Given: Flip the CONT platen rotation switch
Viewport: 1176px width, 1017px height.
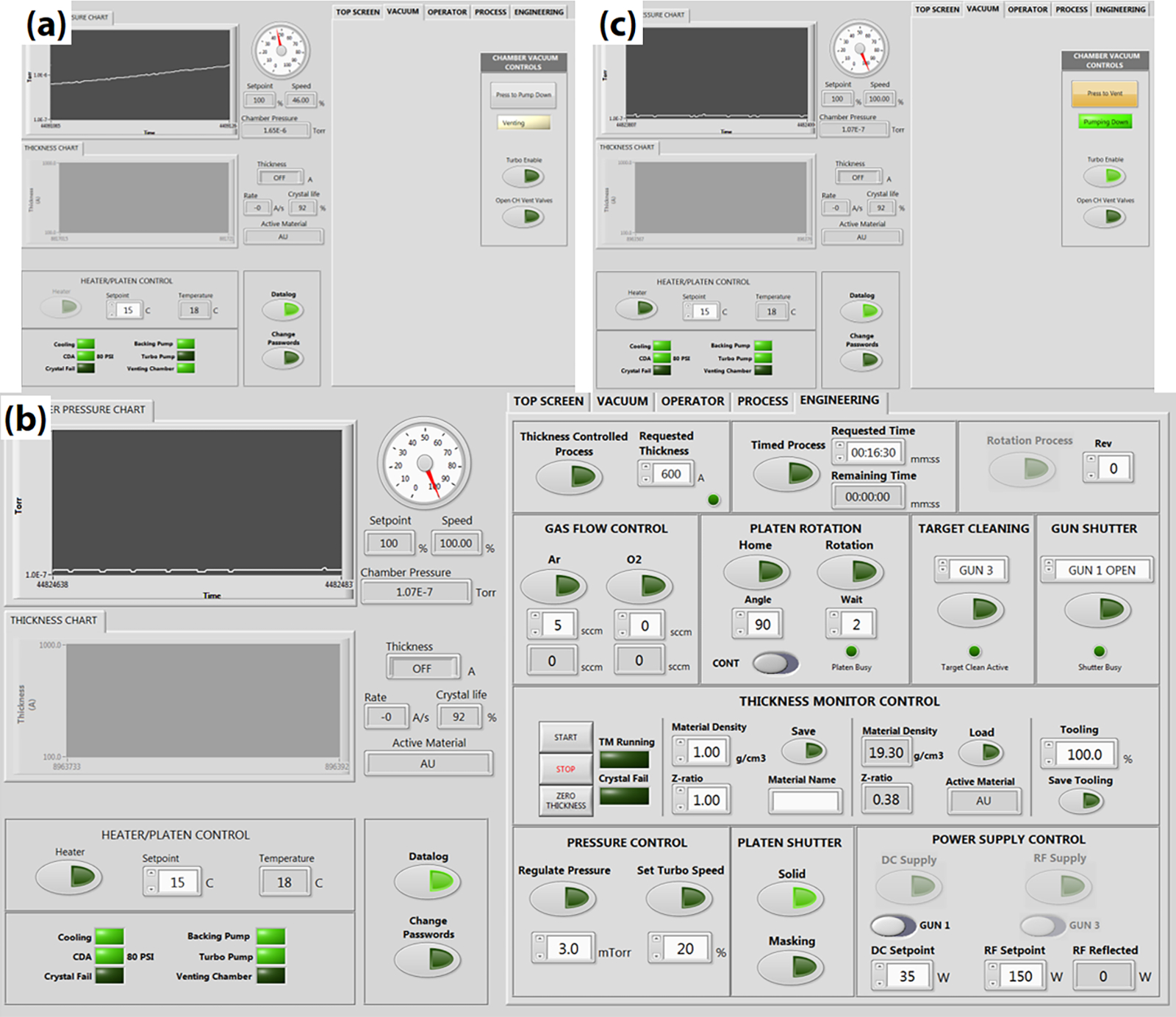Looking at the screenshot, I should pos(776,663).
